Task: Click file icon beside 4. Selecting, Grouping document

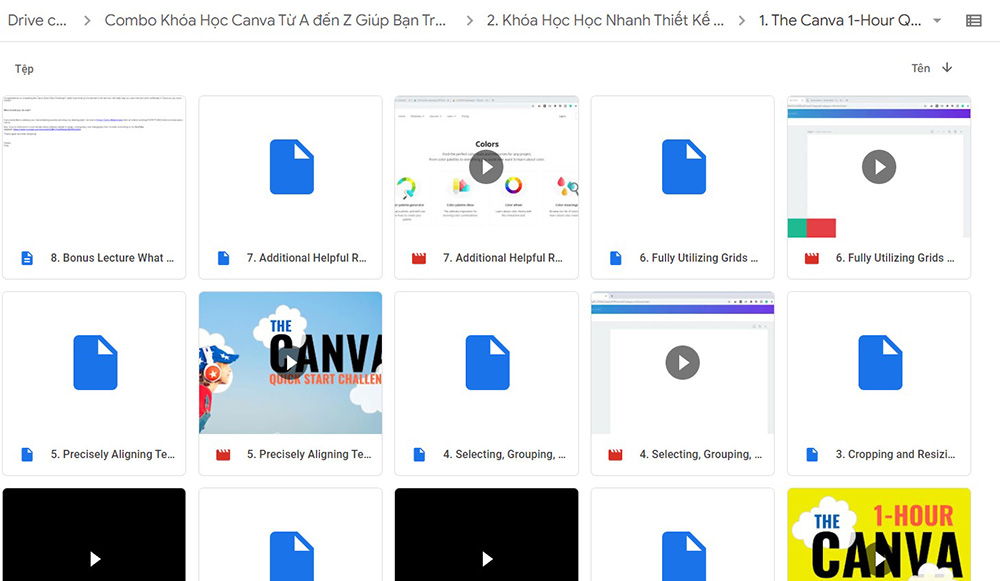Action: tap(419, 455)
